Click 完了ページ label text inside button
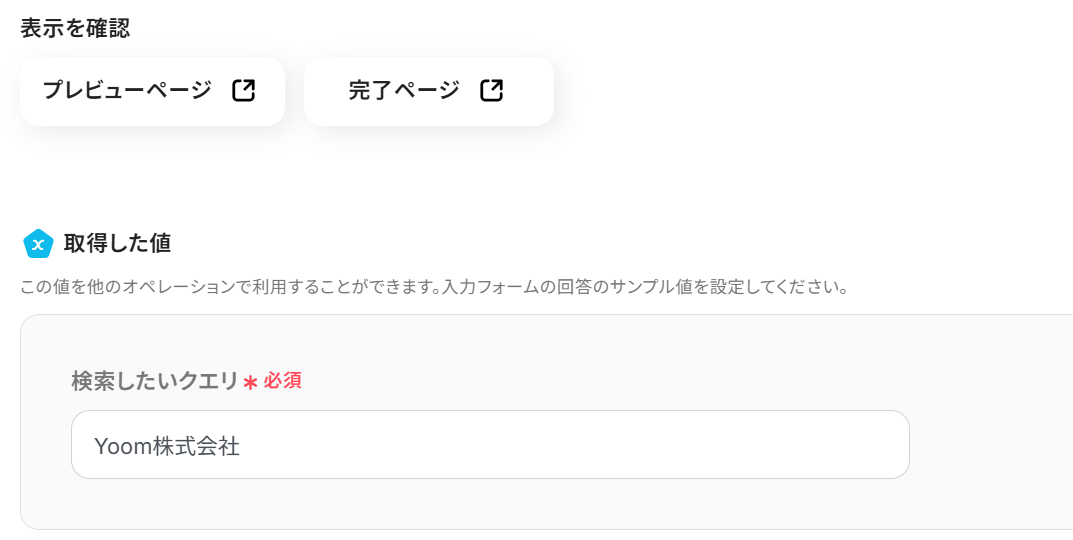The height and width of the screenshot is (540, 1073). 404,91
